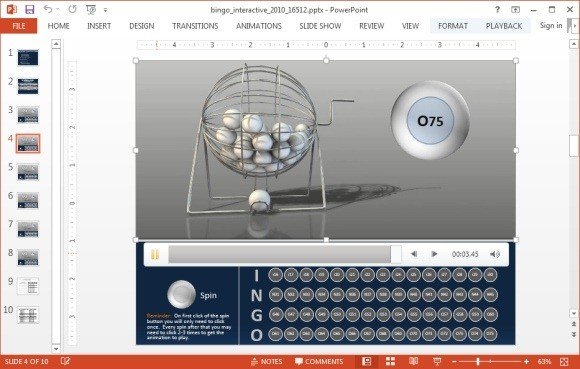Open the PLAYBACK ribbon tab
580x369 pixels.
point(504,26)
